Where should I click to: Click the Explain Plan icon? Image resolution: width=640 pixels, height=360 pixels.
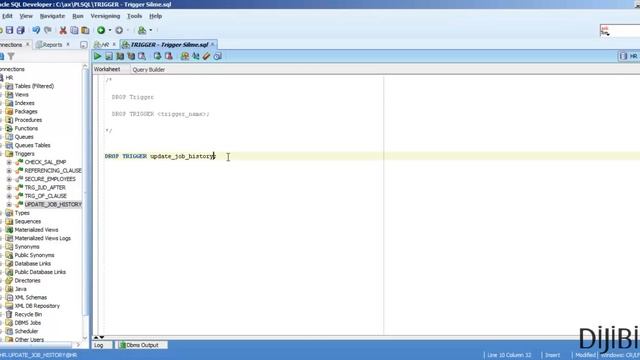point(131,56)
